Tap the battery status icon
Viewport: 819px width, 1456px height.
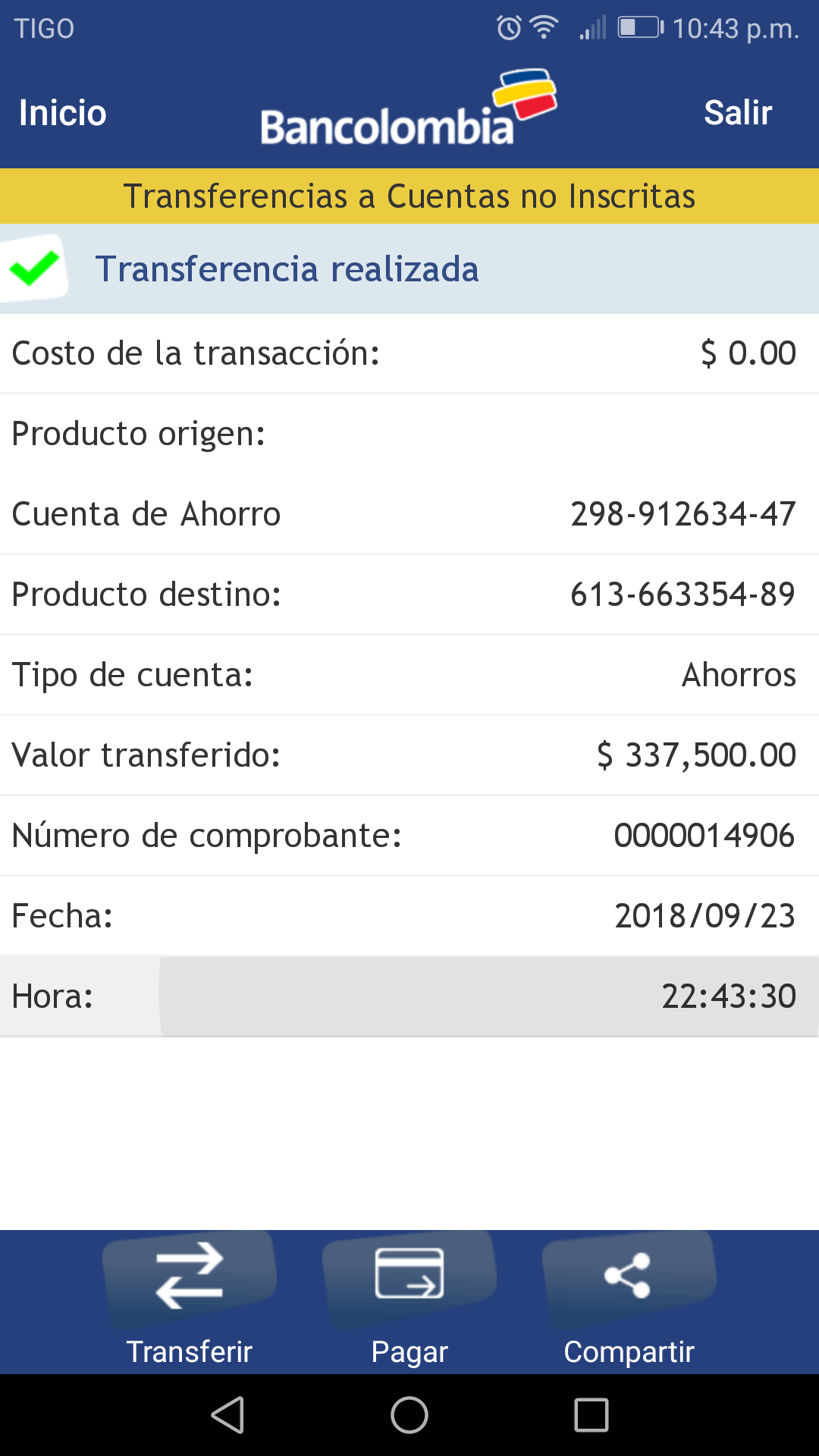coord(640,28)
